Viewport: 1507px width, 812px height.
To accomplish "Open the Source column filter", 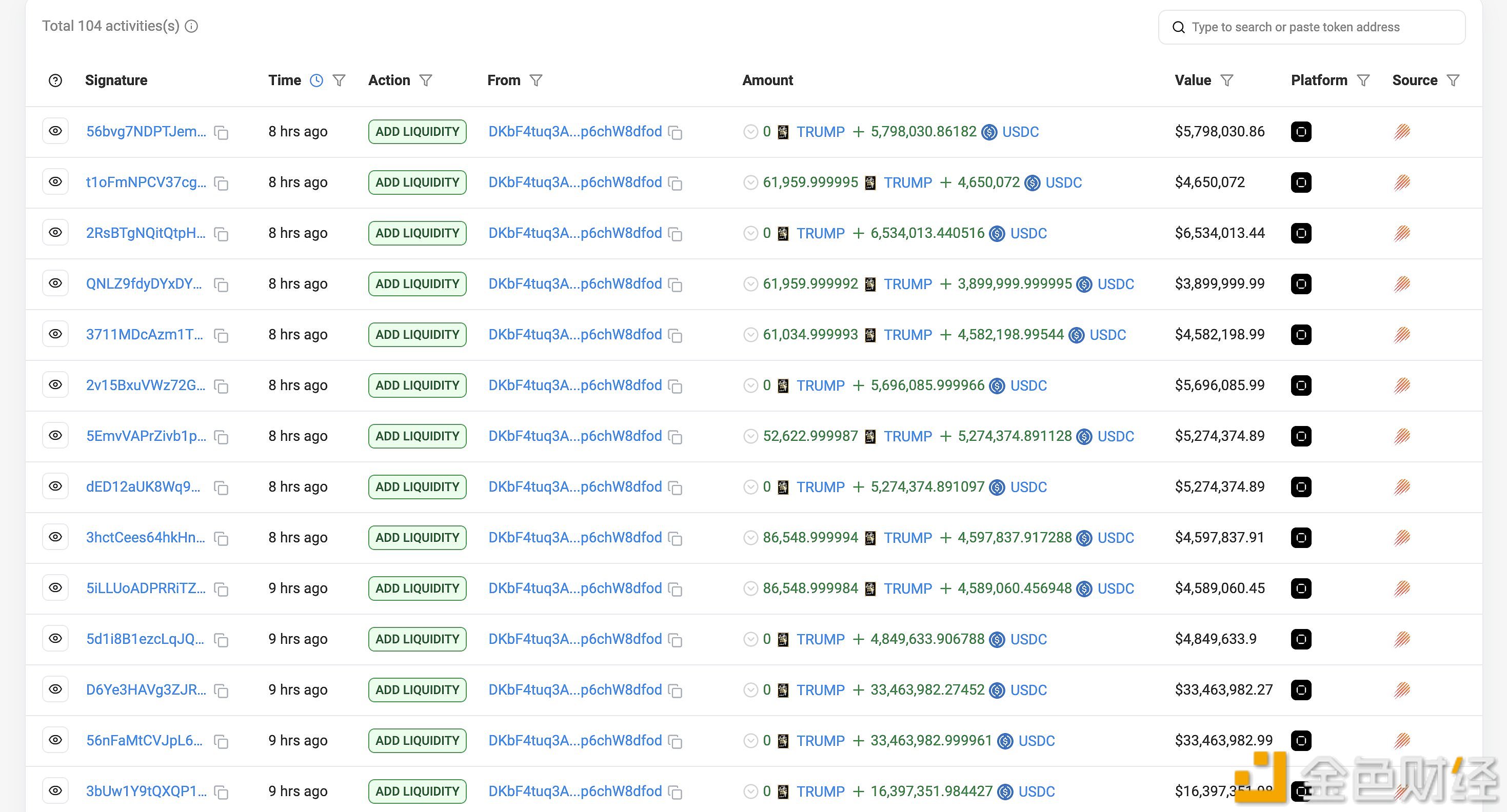I will (1453, 80).
